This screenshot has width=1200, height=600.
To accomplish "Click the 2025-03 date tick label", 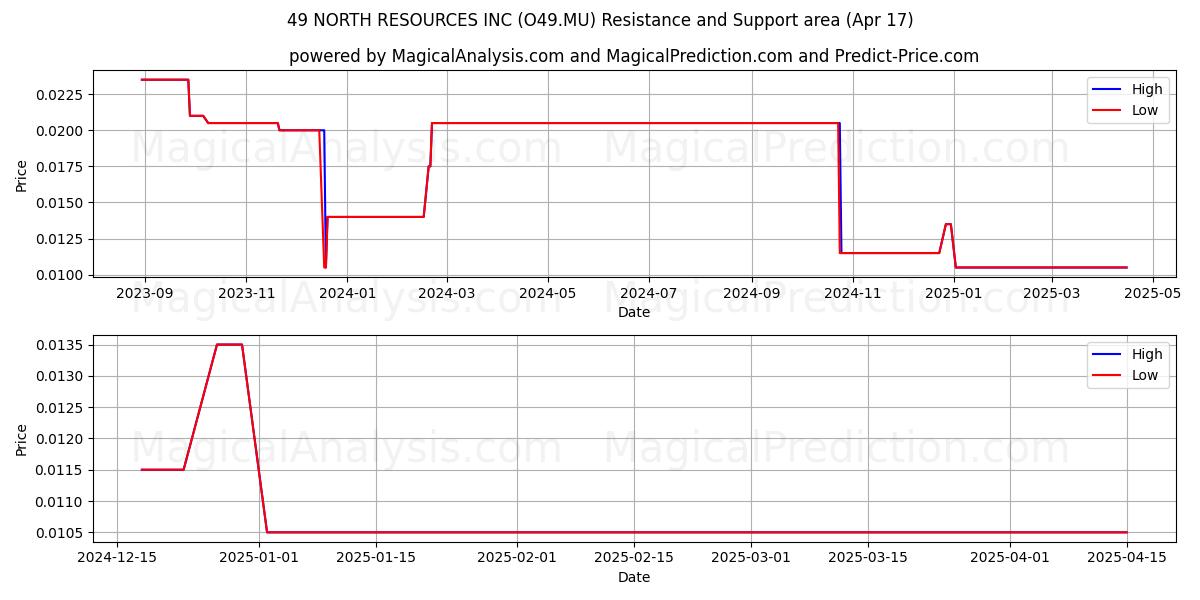I will click(x=1052, y=293).
